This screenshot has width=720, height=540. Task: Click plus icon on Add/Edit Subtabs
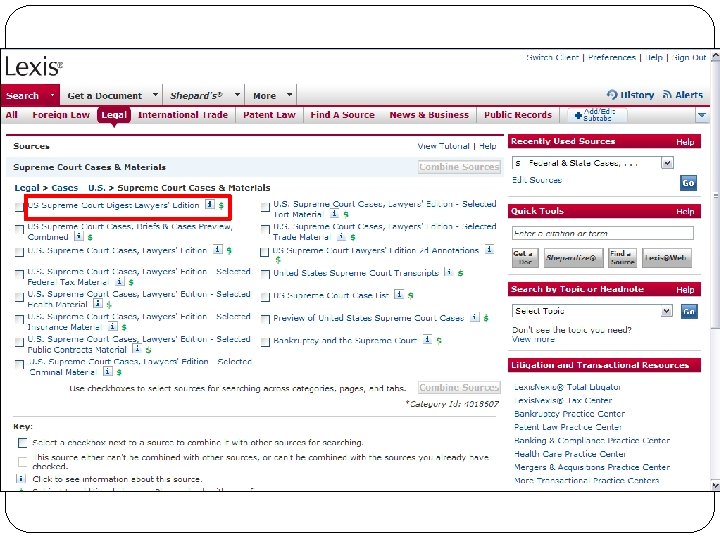click(x=578, y=116)
